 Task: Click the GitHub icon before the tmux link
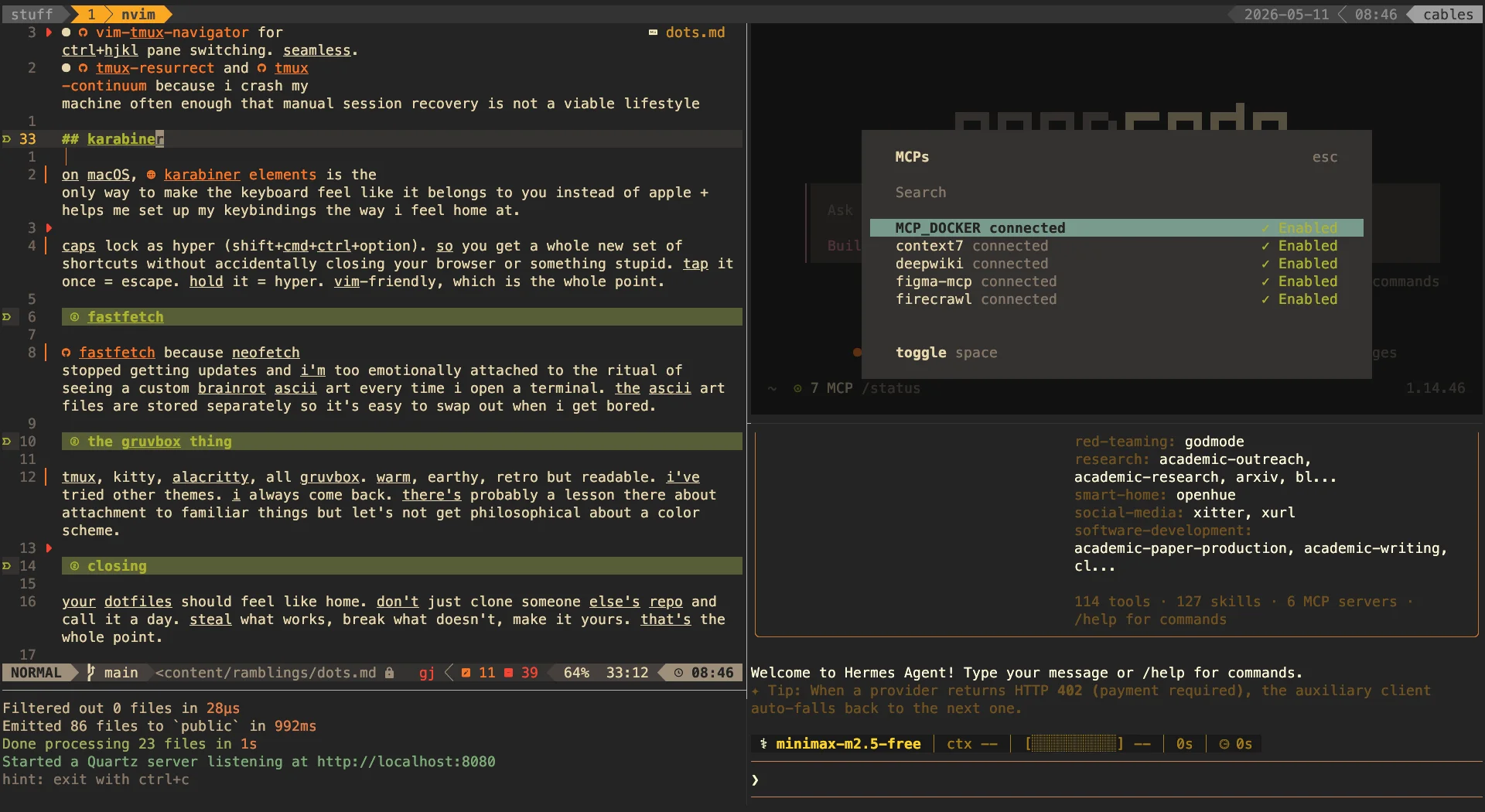(x=261, y=68)
